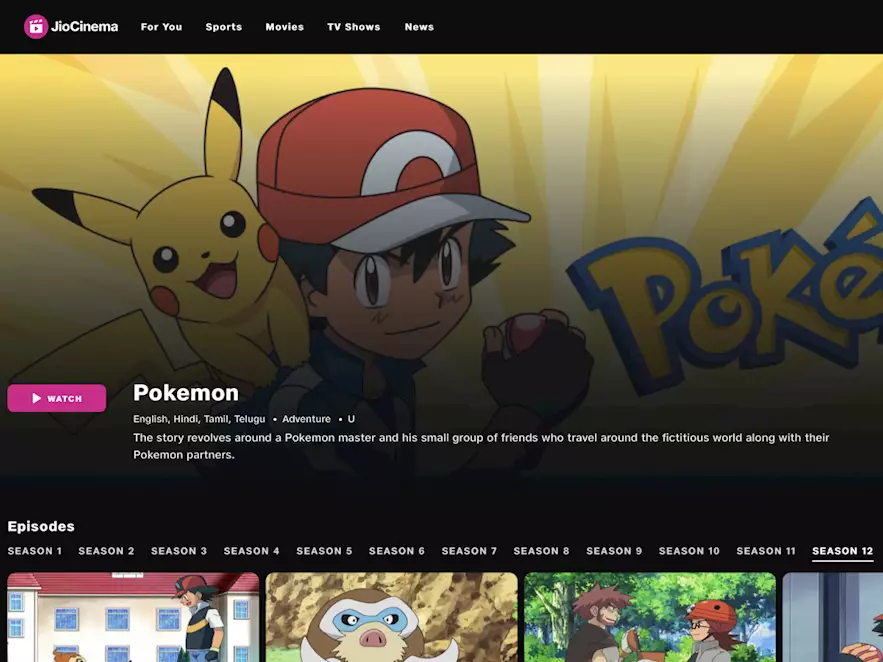Viewport: 883px width, 662px height.
Task: View Season 11 episodes
Action: pos(766,550)
